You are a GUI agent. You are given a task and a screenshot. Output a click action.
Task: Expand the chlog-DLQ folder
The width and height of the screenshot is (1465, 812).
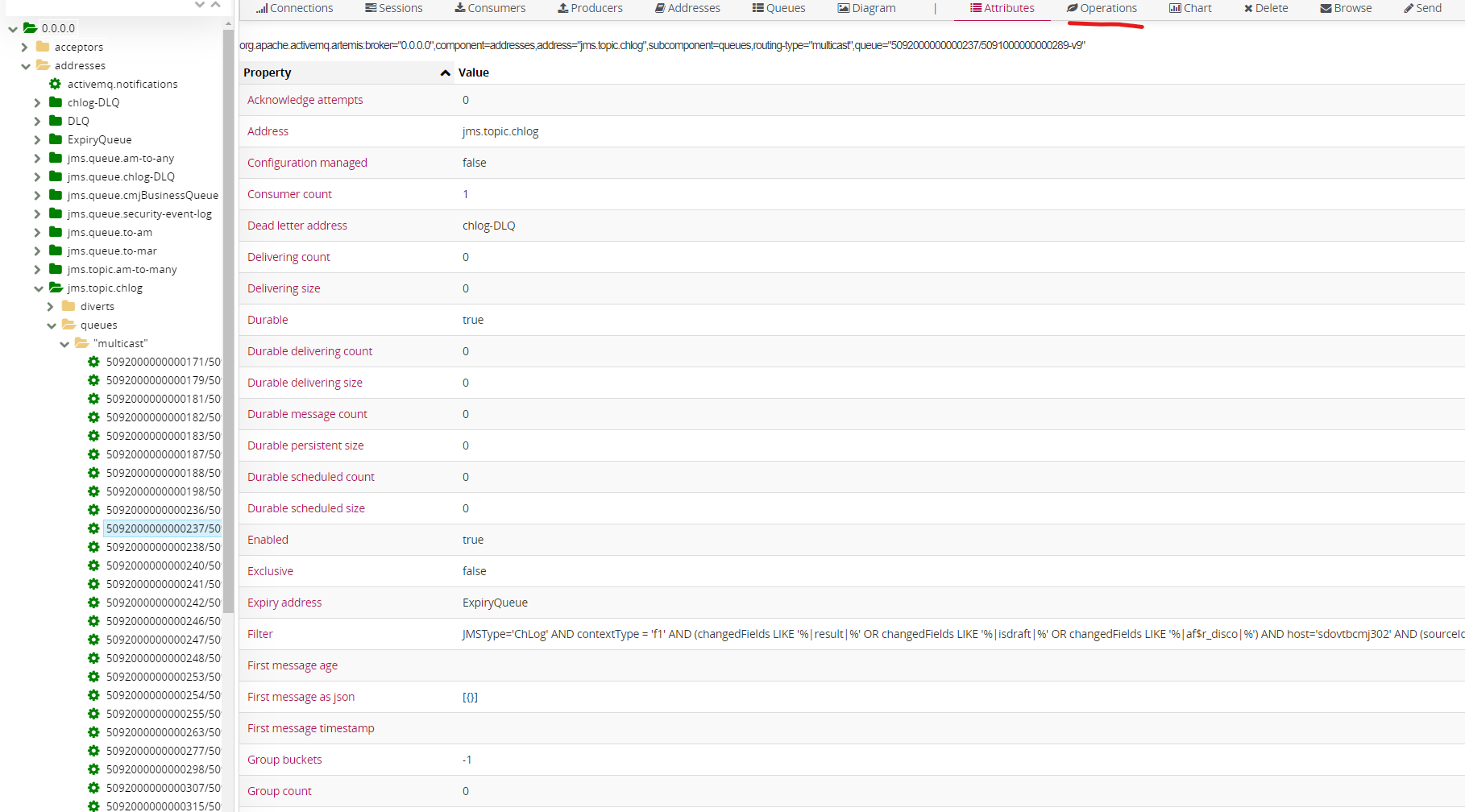point(37,103)
